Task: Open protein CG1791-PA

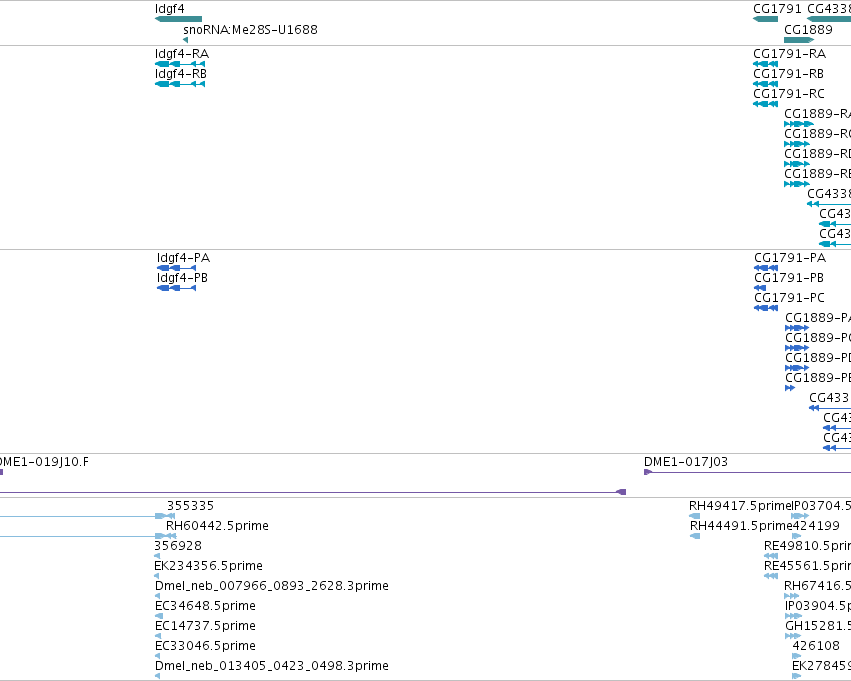Action: point(766,268)
